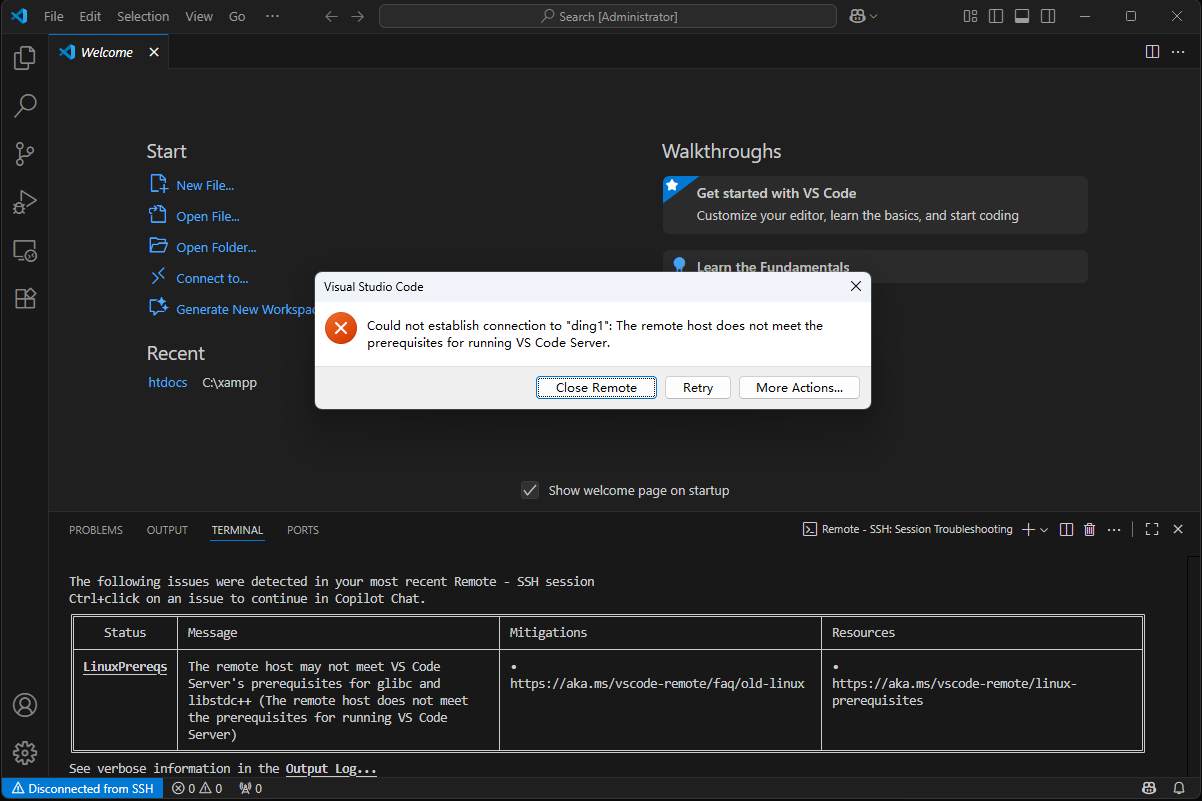Click the VS Code logo in title bar

(19, 16)
